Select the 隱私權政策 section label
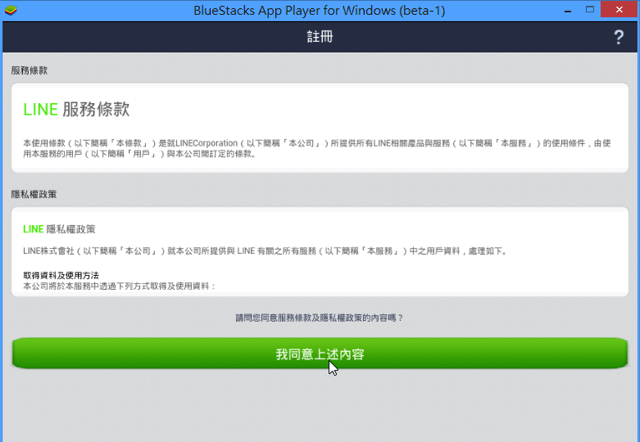Screen dimensions: 640x442 tap(36, 194)
